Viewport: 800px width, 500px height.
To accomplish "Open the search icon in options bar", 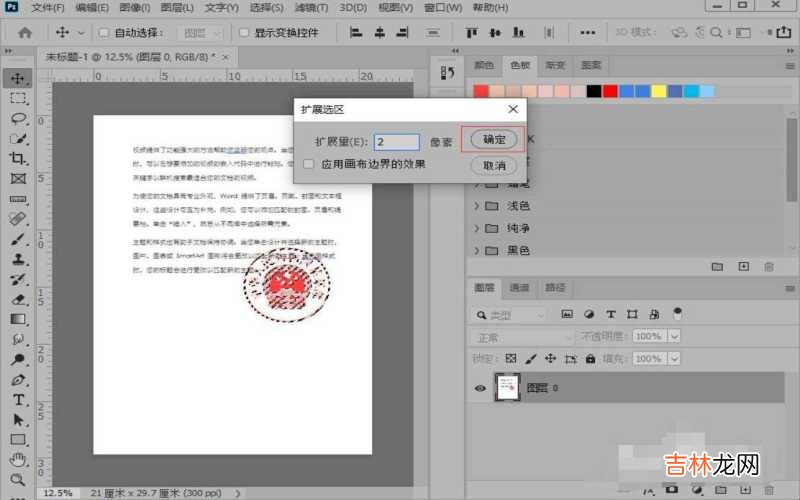I will click(x=716, y=32).
